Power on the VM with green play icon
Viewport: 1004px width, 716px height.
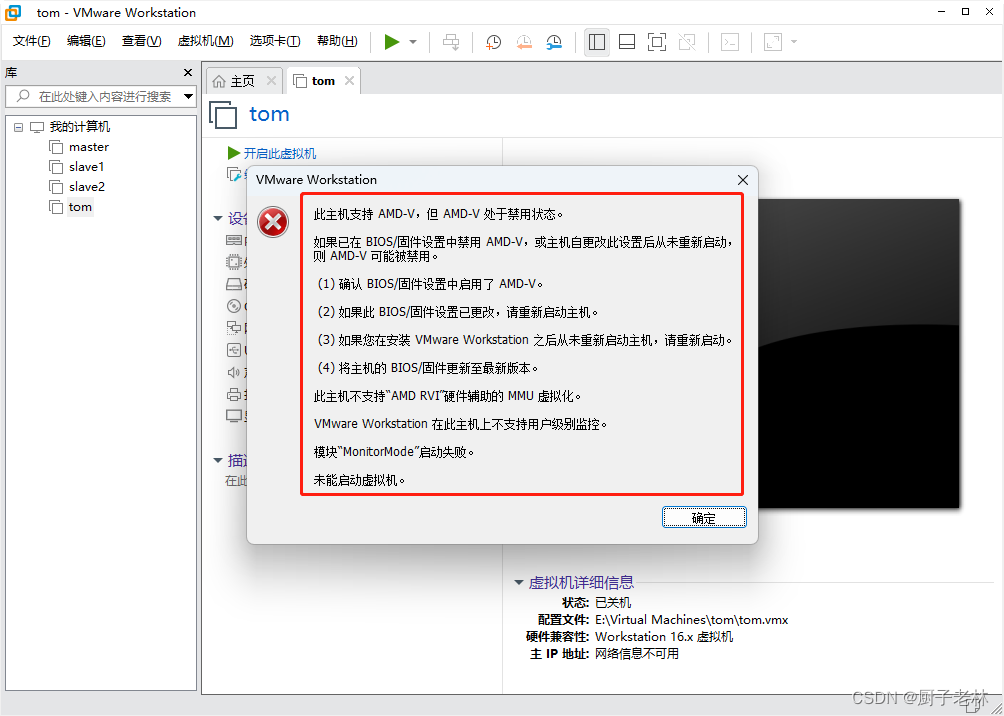(392, 42)
